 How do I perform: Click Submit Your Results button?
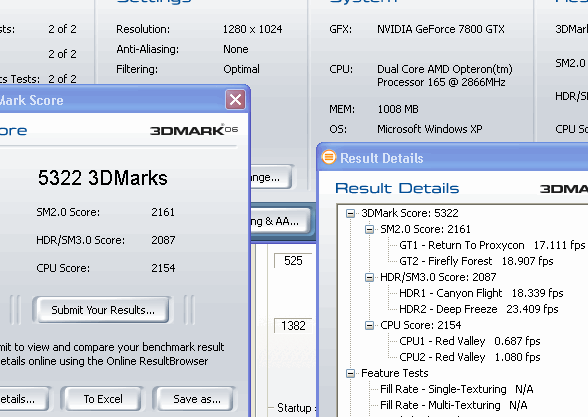(x=103, y=310)
